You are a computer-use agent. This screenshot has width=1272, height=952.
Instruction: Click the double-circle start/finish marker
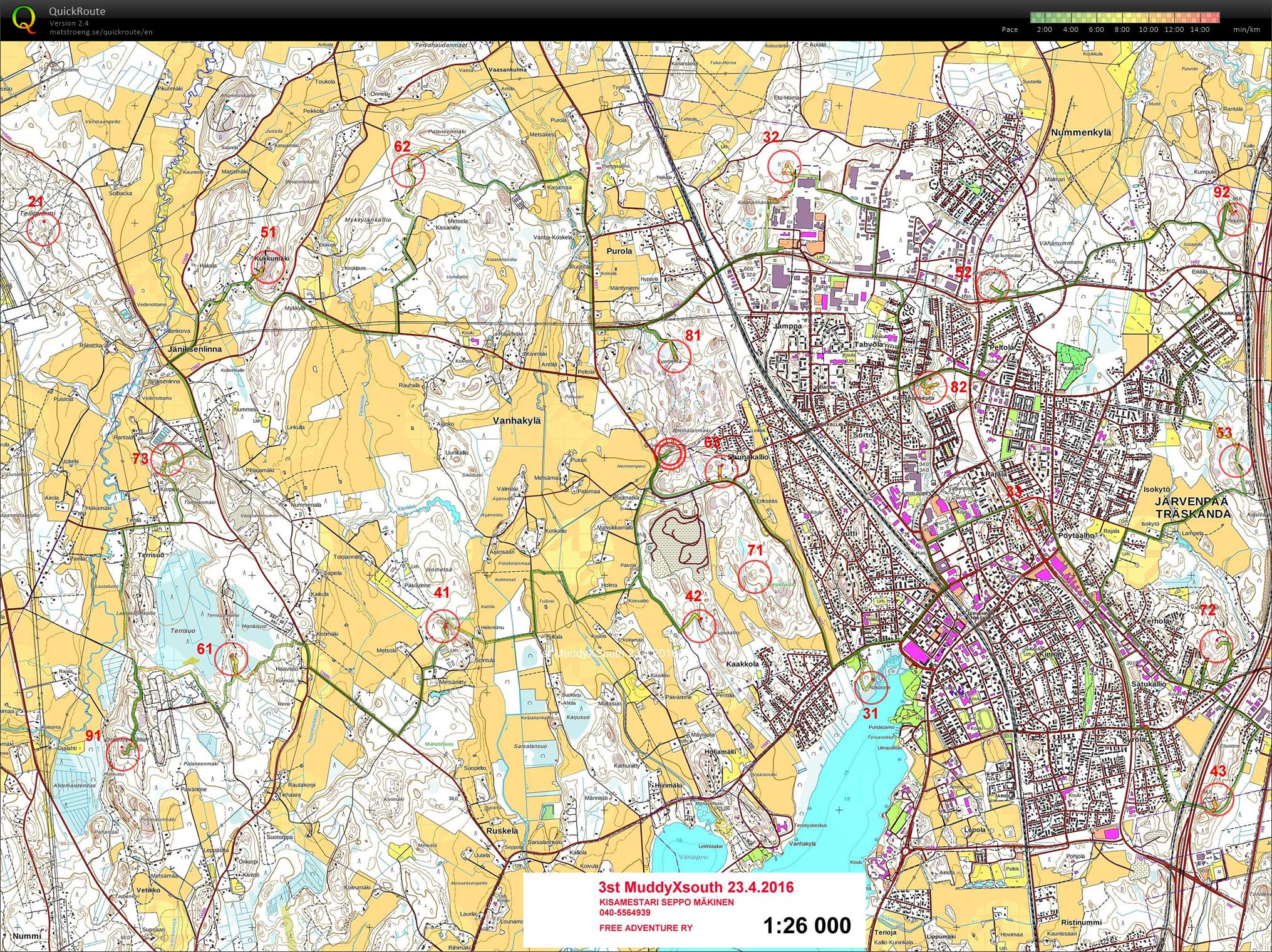[x=670, y=454]
